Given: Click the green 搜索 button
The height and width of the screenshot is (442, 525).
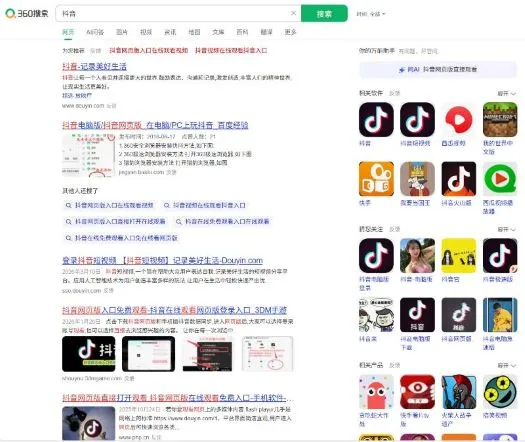Looking at the screenshot, I should (x=324, y=13).
